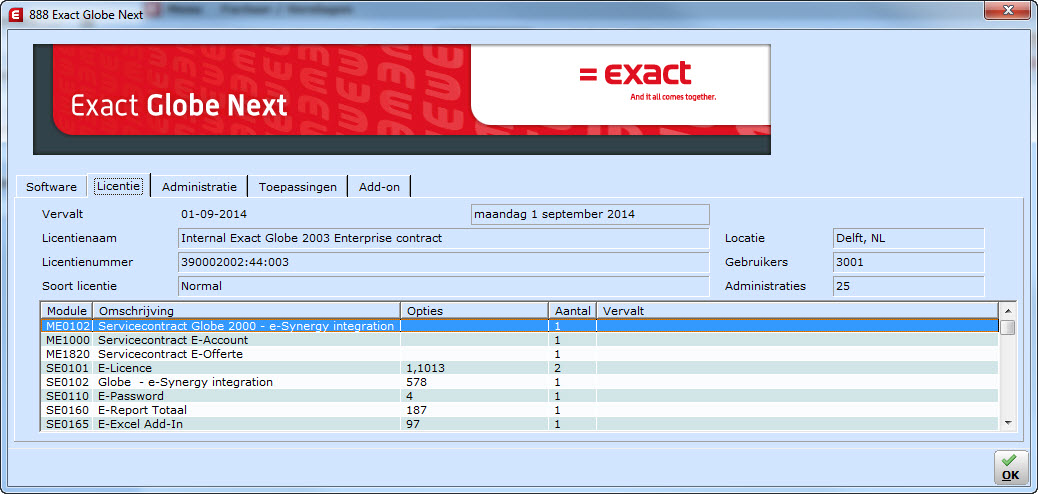Select row ME1820 Servicecontract E-Offerte

click(520, 354)
